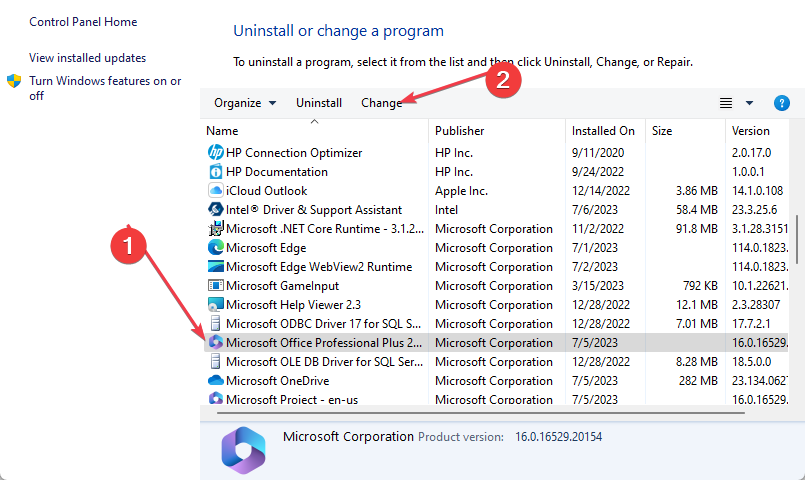Click the Microsoft Edge browser icon
The width and height of the screenshot is (805, 480).
pyautogui.click(x=216, y=247)
